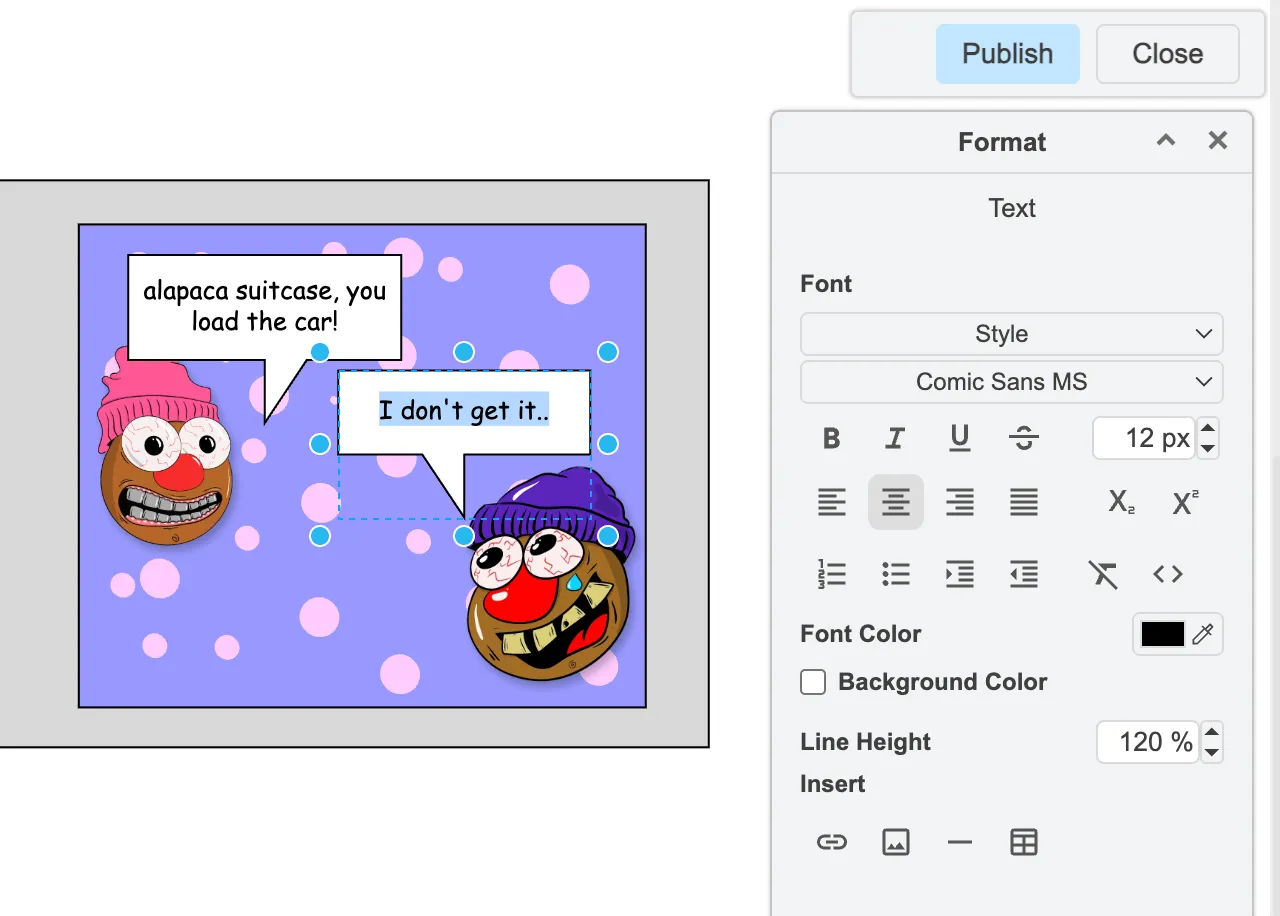Apply italic formatting to text

[x=895, y=438]
